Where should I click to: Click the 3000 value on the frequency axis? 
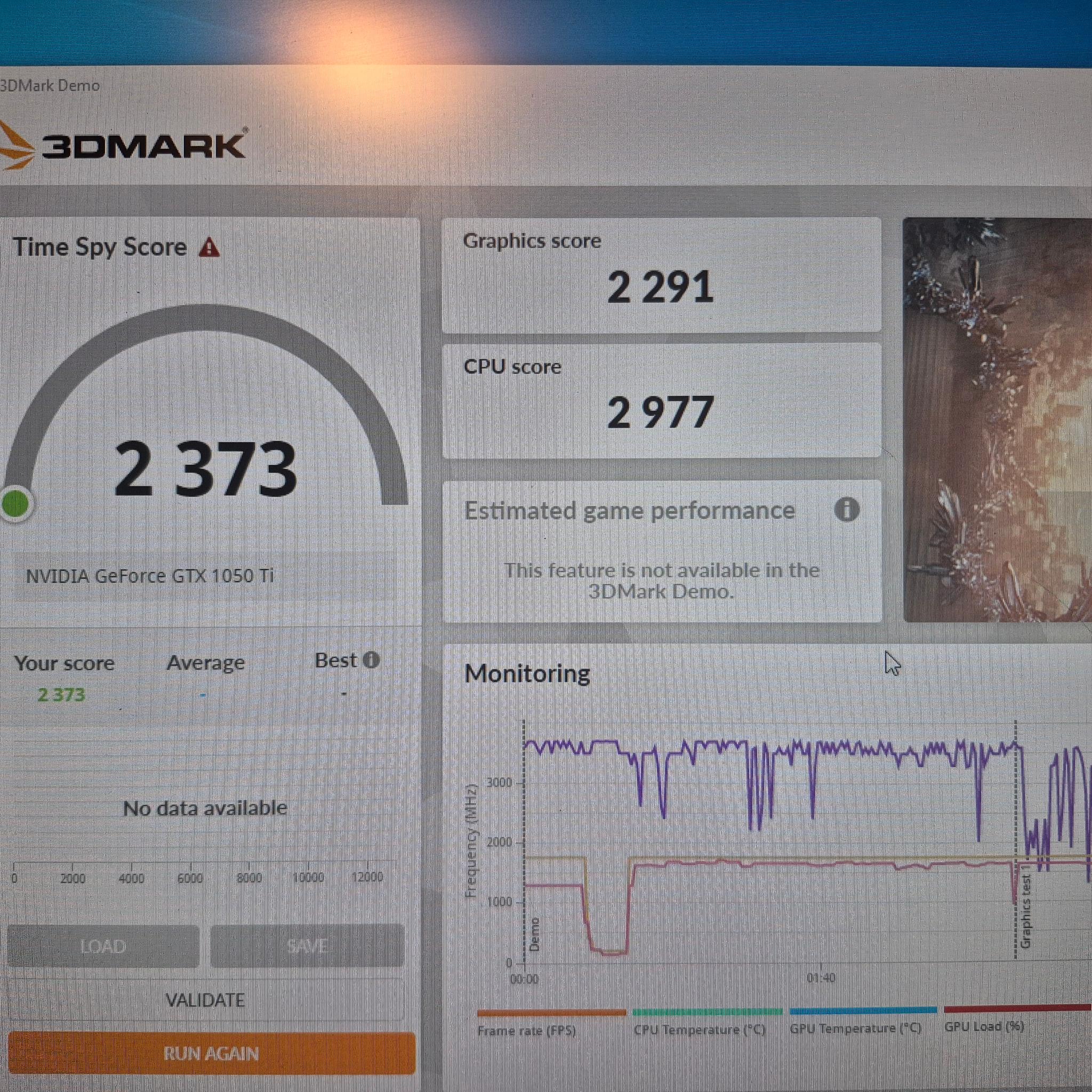pyautogui.click(x=499, y=782)
